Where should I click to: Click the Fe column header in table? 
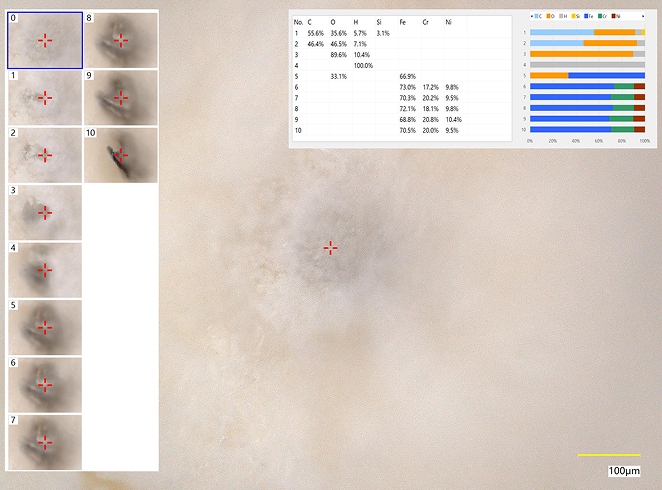[x=402, y=21]
